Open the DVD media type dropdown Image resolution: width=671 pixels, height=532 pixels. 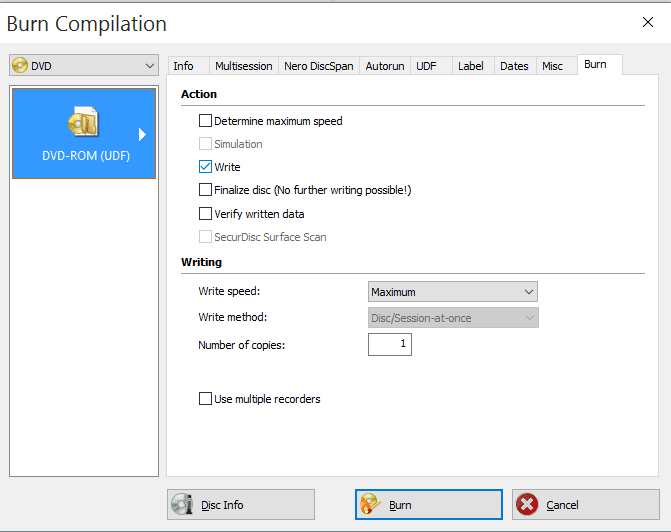coord(84,65)
